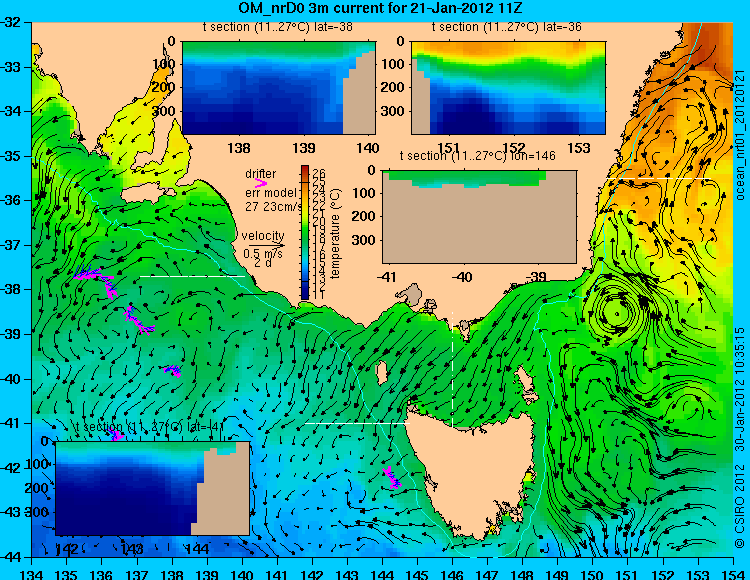Click '-39' on the lon=146 section axis

(538, 277)
